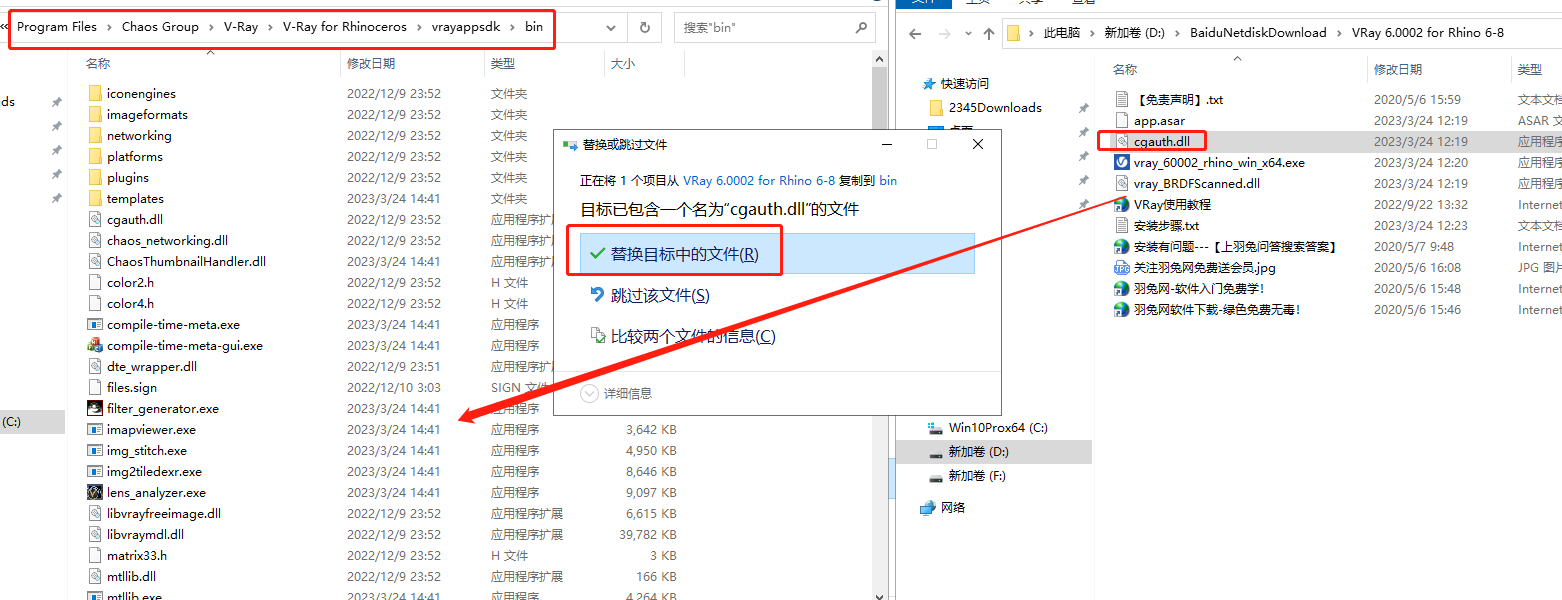Select the Program Files breadcrumb
Viewport: 1562px width, 600px height.
(x=57, y=27)
